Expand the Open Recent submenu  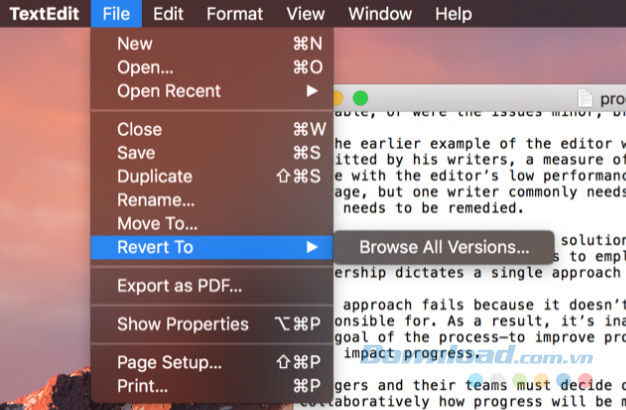tap(212, 91)
